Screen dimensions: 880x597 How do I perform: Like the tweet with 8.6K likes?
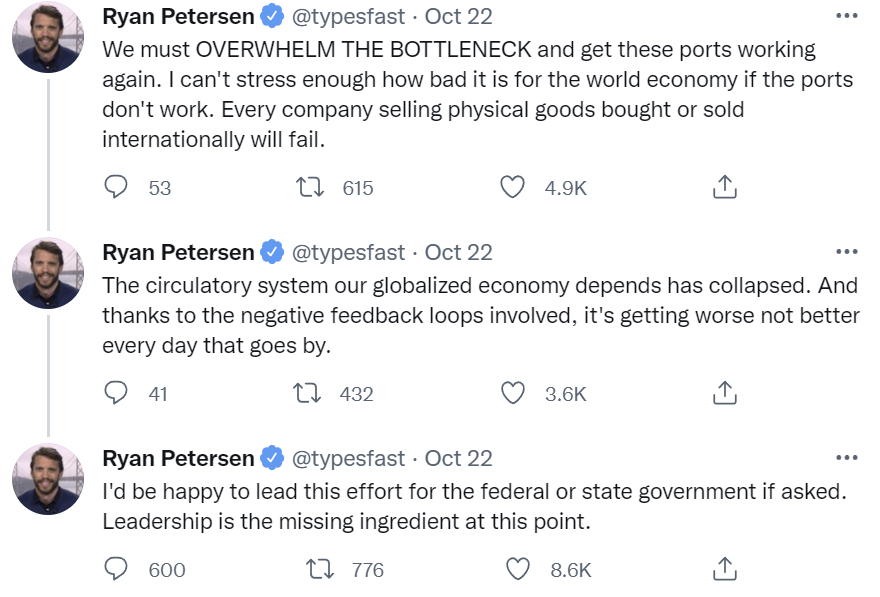(x=518, y=570)
